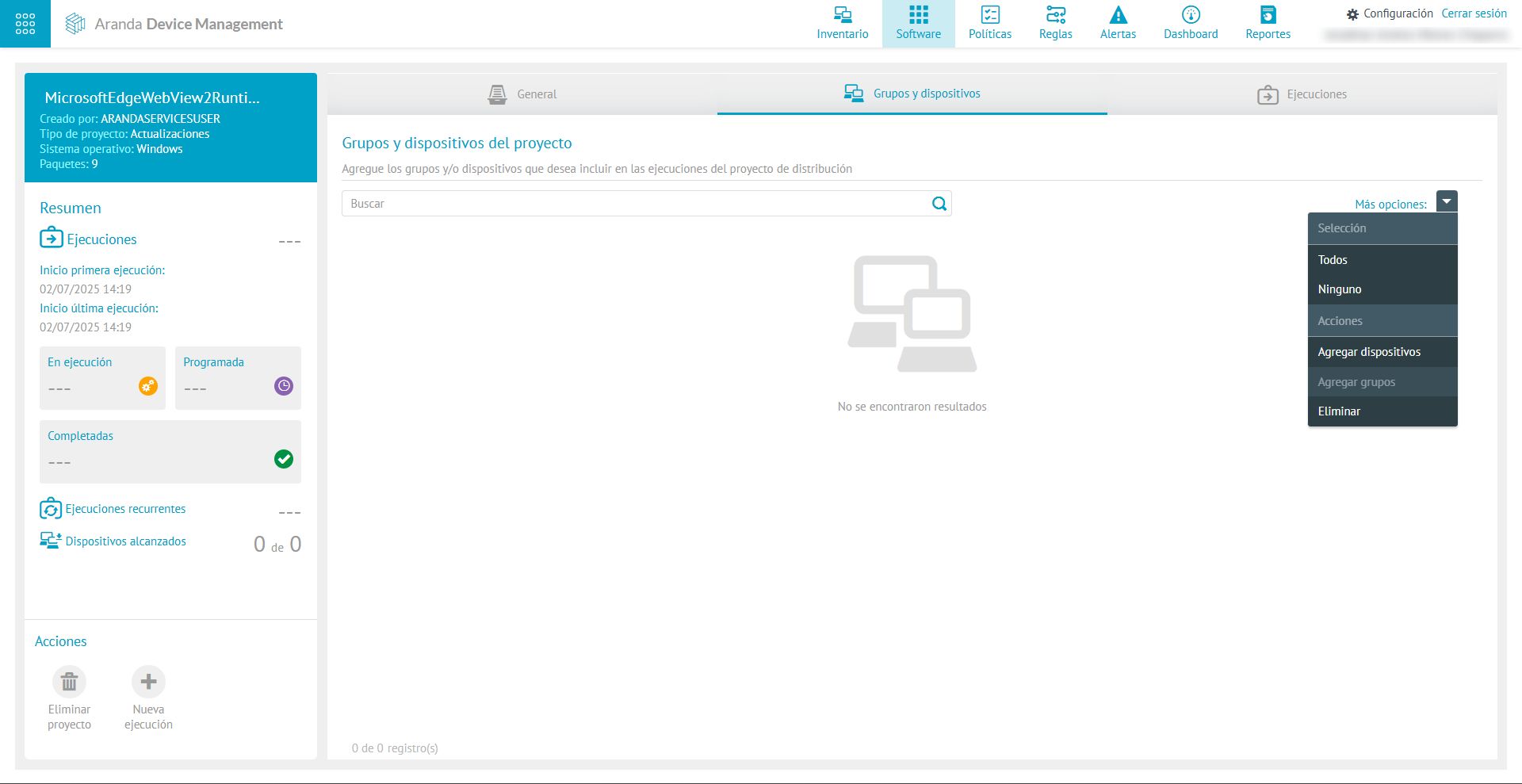Go to the Software module
The width and height of the screenshot is (1522, 784).
[918, 24]
